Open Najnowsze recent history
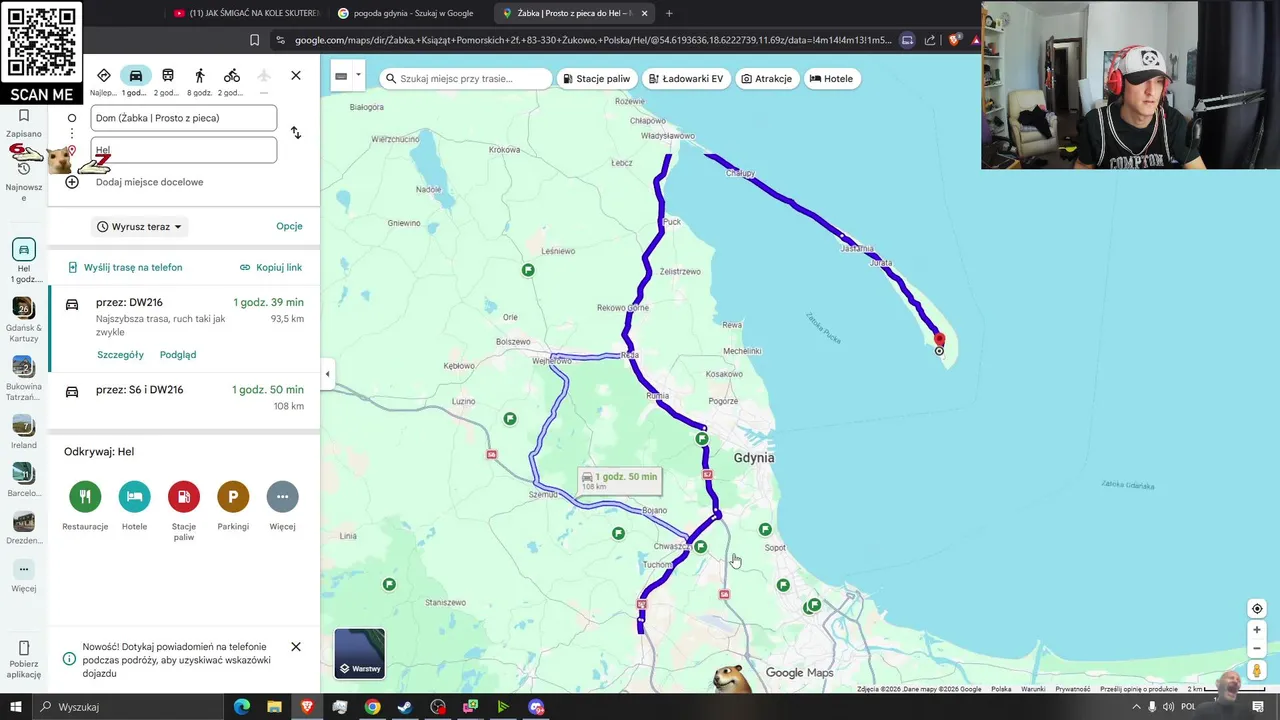This screenshot has width=1280, height=720. [x=24, y=180]
